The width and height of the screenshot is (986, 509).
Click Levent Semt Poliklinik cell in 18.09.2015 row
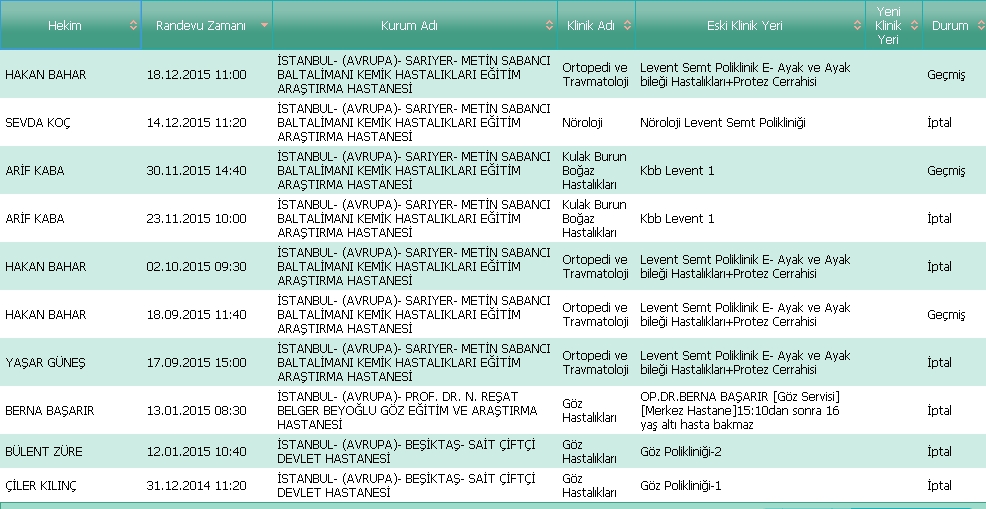click(745, 315)
